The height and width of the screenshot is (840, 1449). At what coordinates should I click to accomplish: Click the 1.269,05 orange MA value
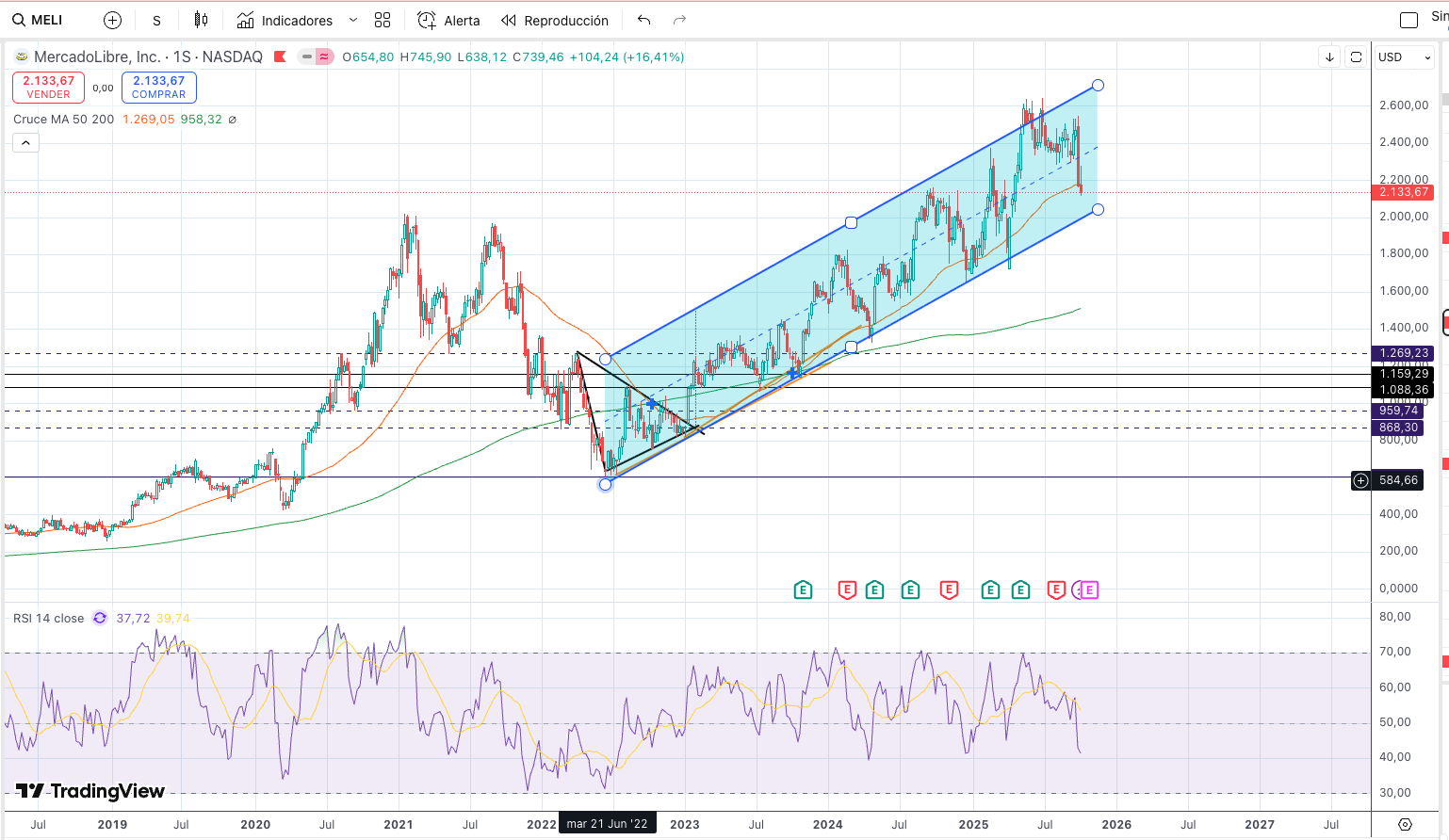pos(148,120)
